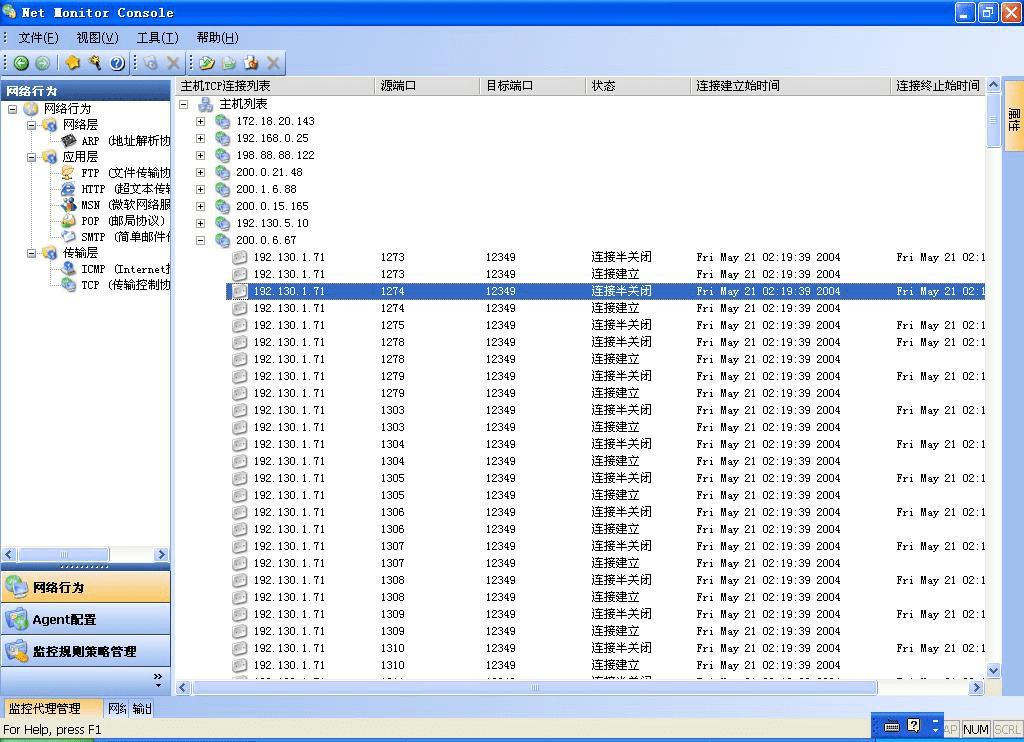Open the 视图(V) menu
The height and width of the screenshot is (742, 1024).
point(97,38)
